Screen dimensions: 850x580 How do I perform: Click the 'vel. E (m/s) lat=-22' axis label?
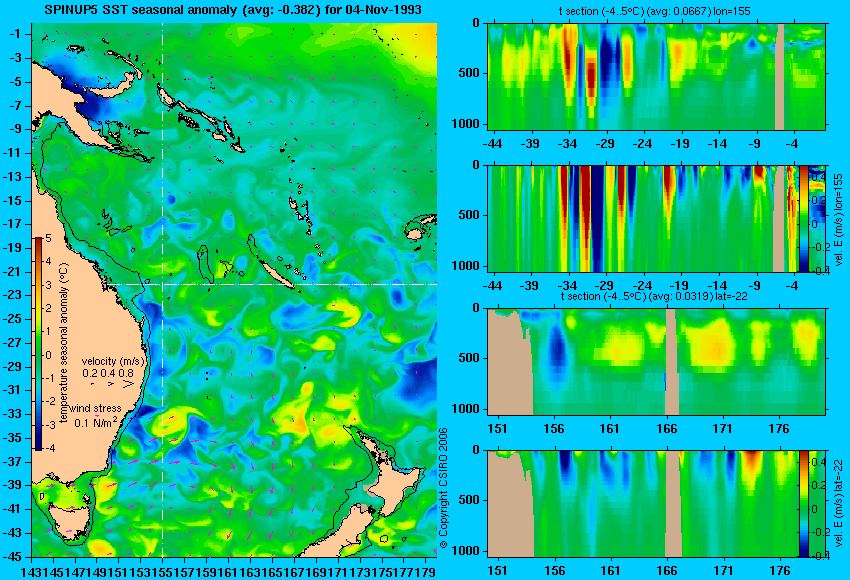[x=838, y=503]
